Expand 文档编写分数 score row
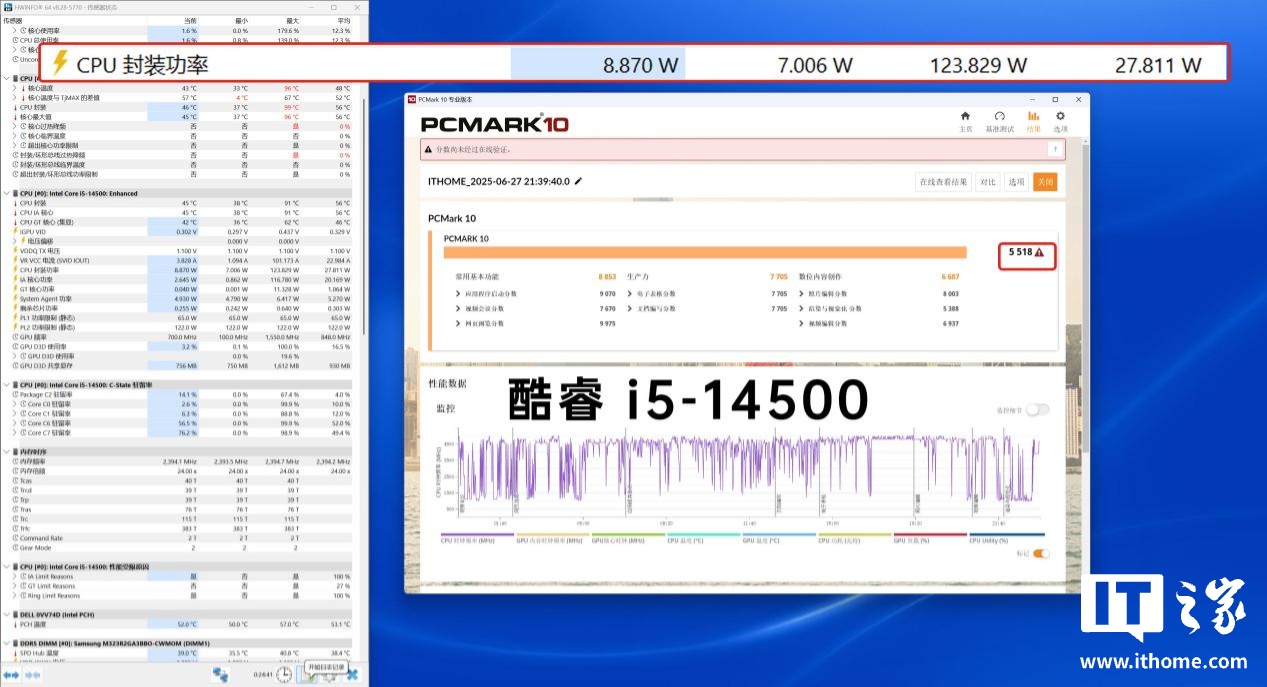This screenshot has width=1267, height=687. (x=630, y=309)
